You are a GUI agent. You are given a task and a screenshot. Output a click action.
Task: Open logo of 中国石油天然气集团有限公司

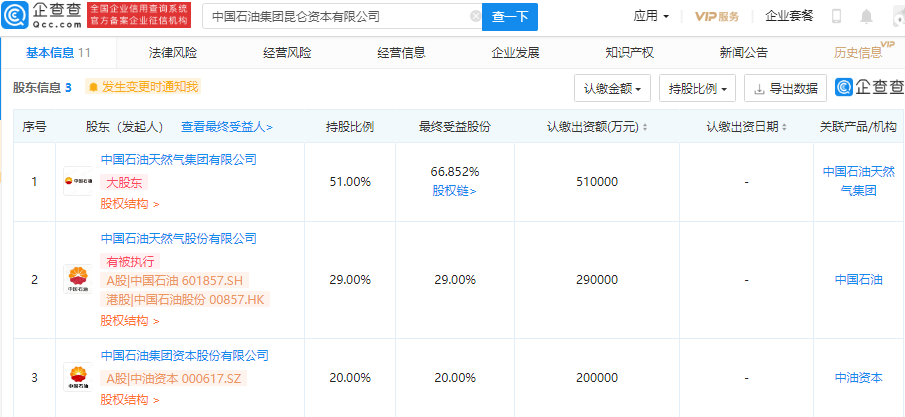77,181
